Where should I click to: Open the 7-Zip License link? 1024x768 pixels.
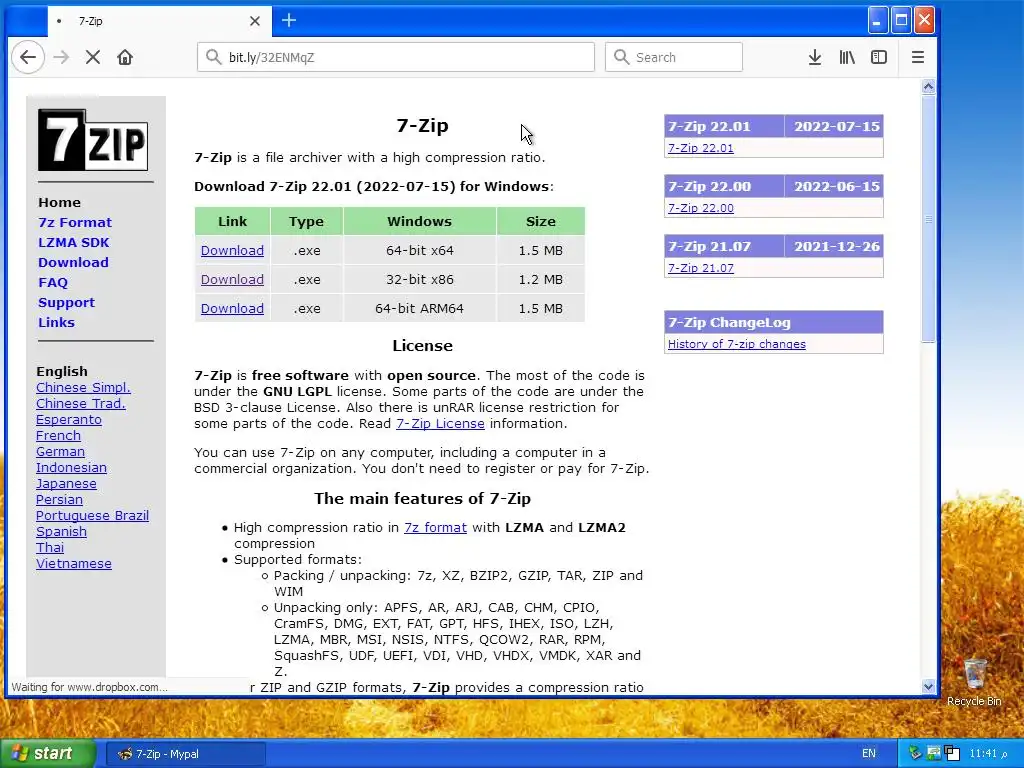pyautogui.click(x=440, y=424)
